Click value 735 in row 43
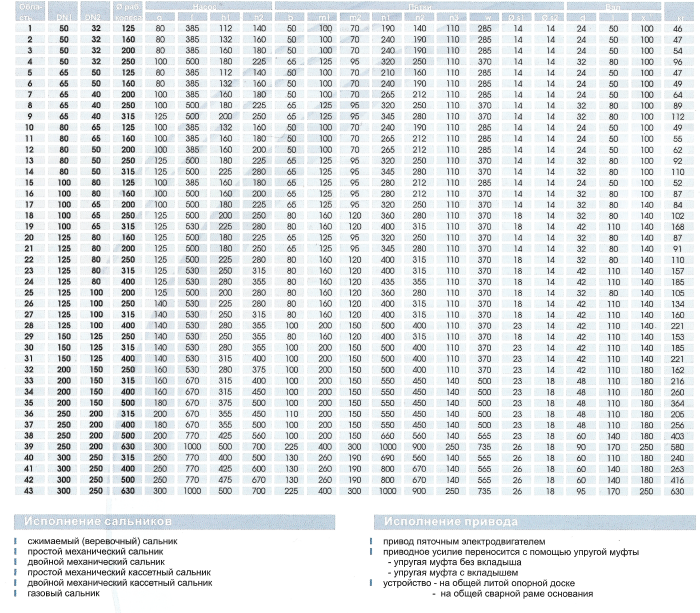 484,491
